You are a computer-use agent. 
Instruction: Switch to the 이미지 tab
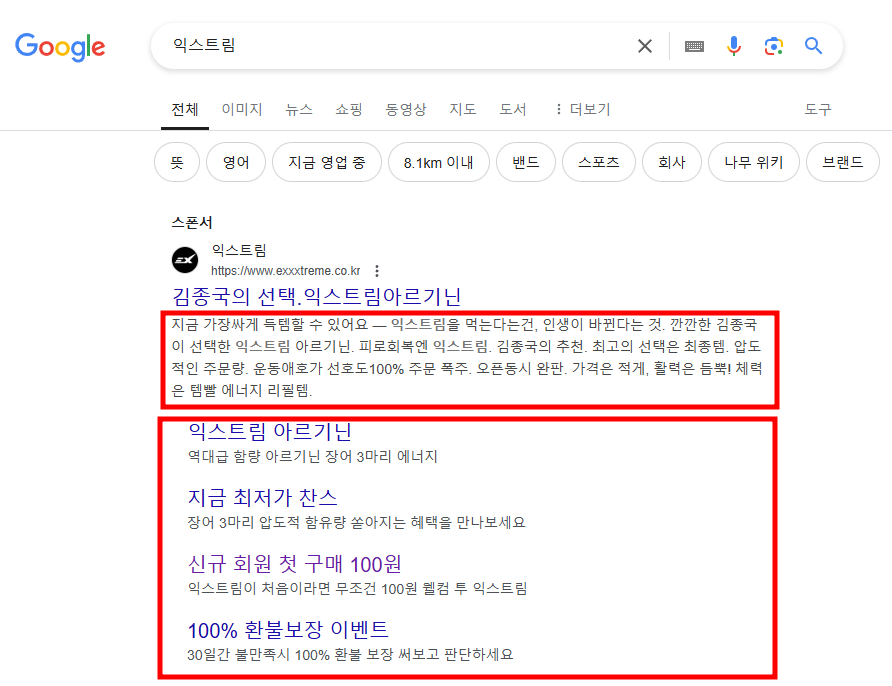[x=242, y=109]
